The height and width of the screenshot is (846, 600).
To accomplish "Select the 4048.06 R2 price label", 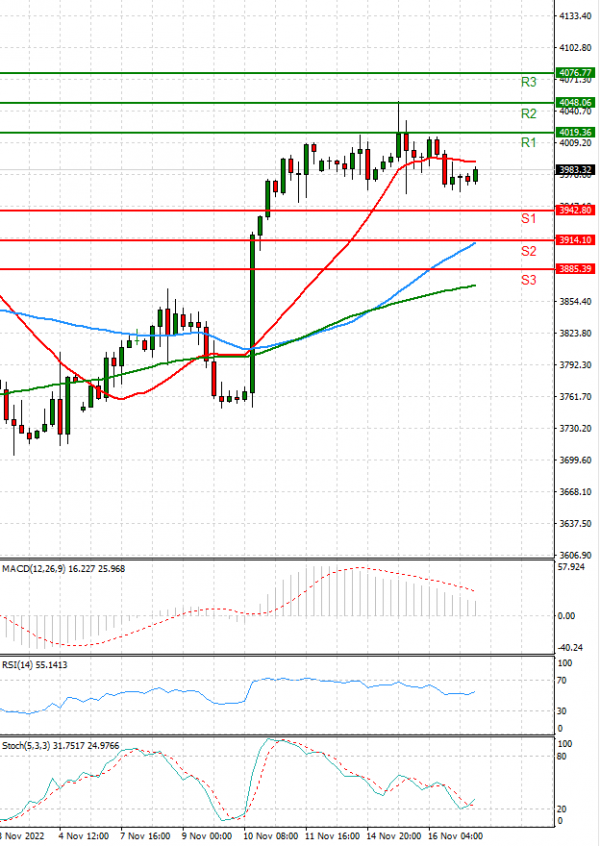I will (x=576, y=102).
